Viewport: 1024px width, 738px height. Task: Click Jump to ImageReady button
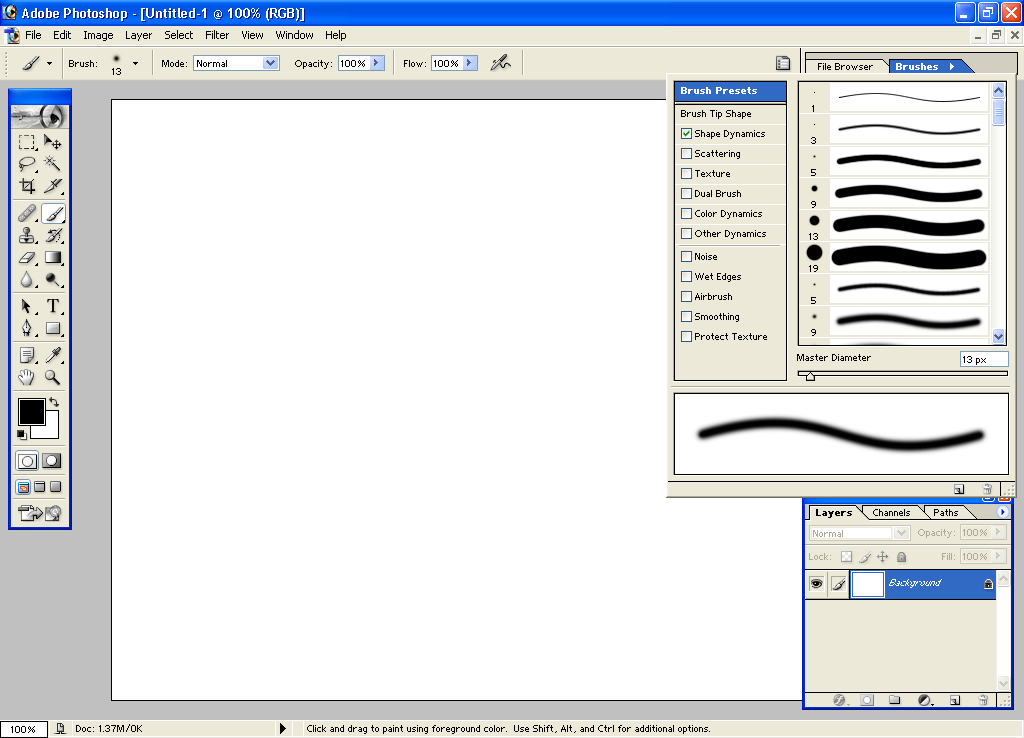pos(40,513)
